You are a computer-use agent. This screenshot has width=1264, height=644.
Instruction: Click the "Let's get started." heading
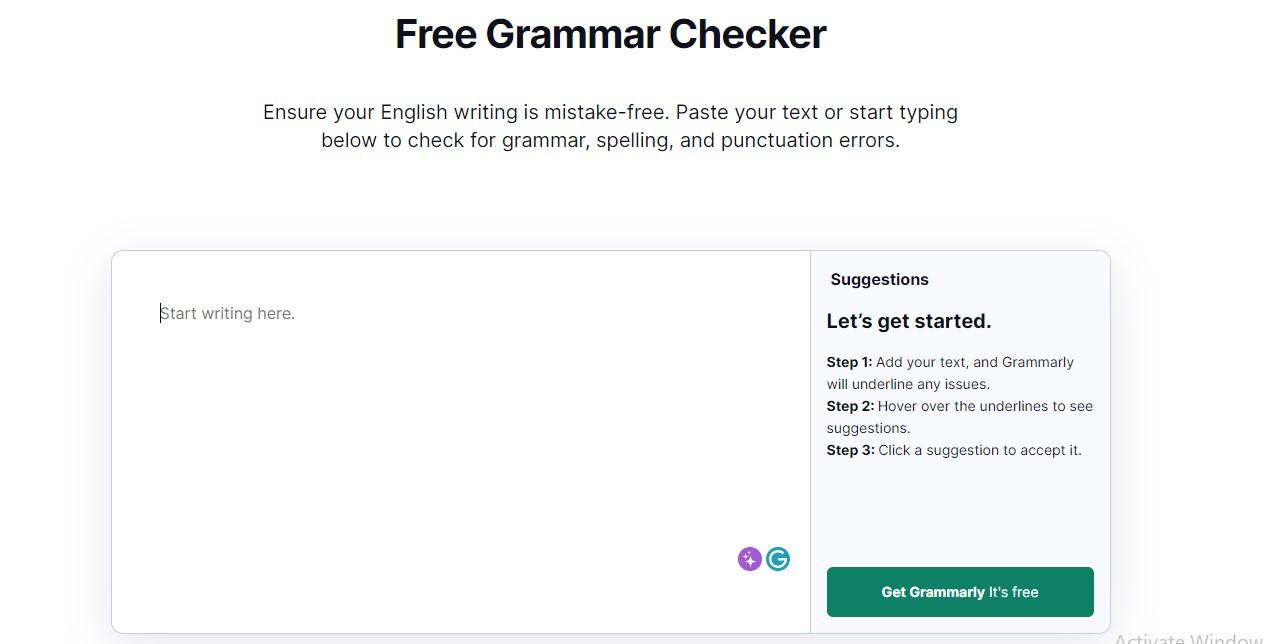[909, 321]
